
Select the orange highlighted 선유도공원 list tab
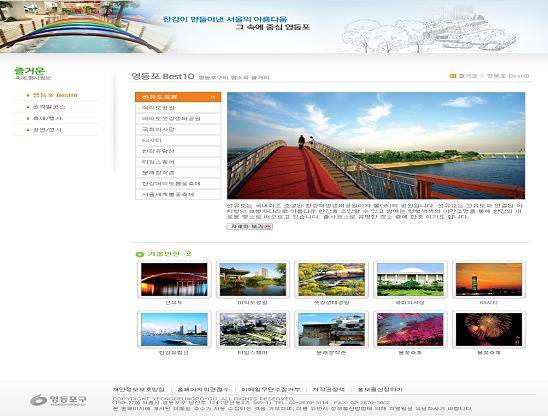point(178,97)
